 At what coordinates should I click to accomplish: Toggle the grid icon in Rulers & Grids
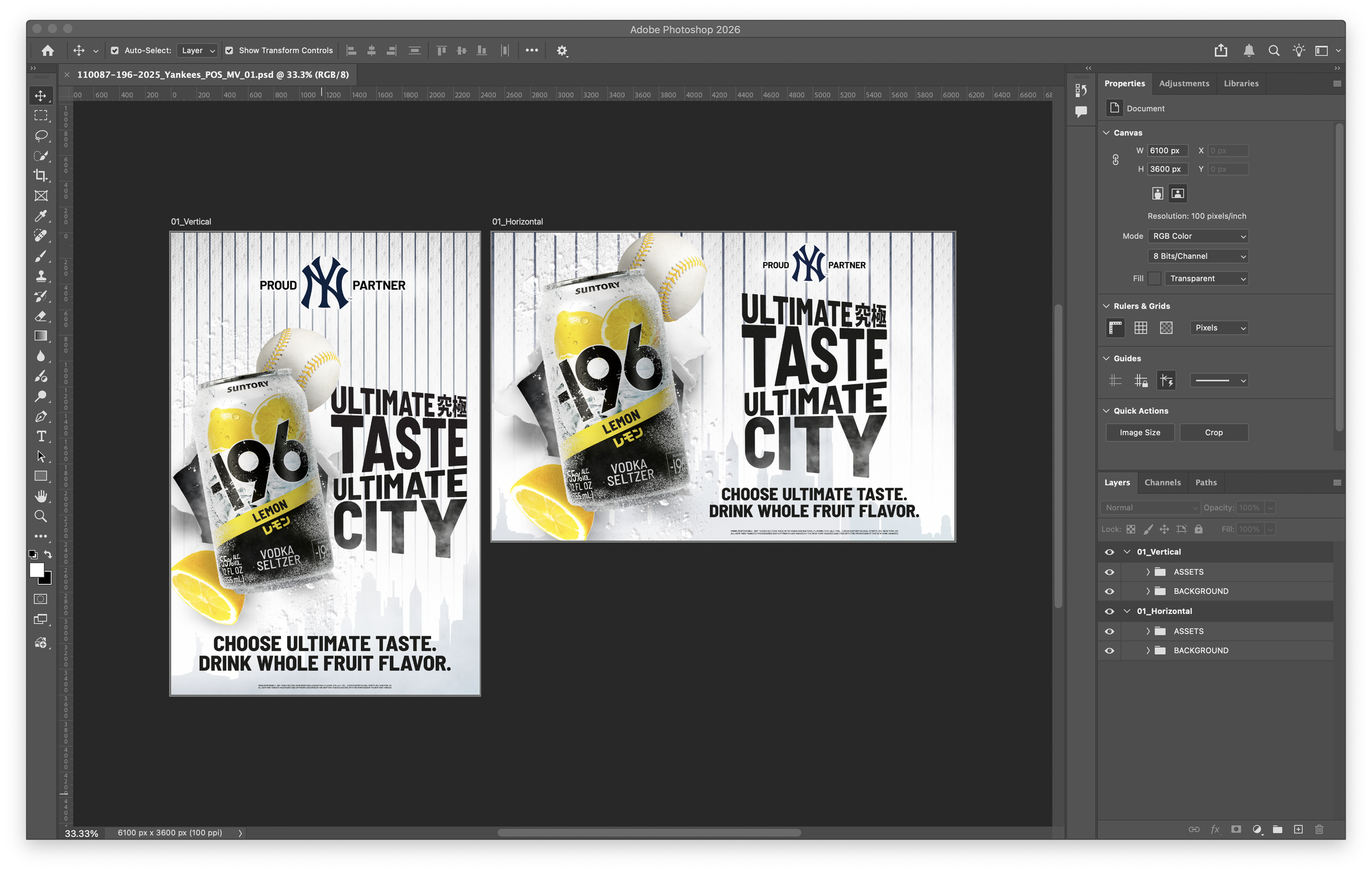(1140, 328)
